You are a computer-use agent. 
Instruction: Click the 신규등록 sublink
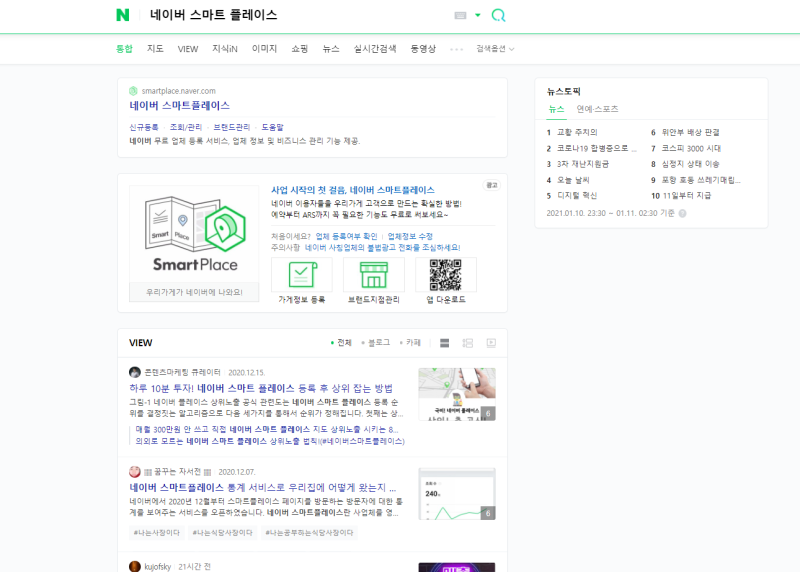coord(144,127)
